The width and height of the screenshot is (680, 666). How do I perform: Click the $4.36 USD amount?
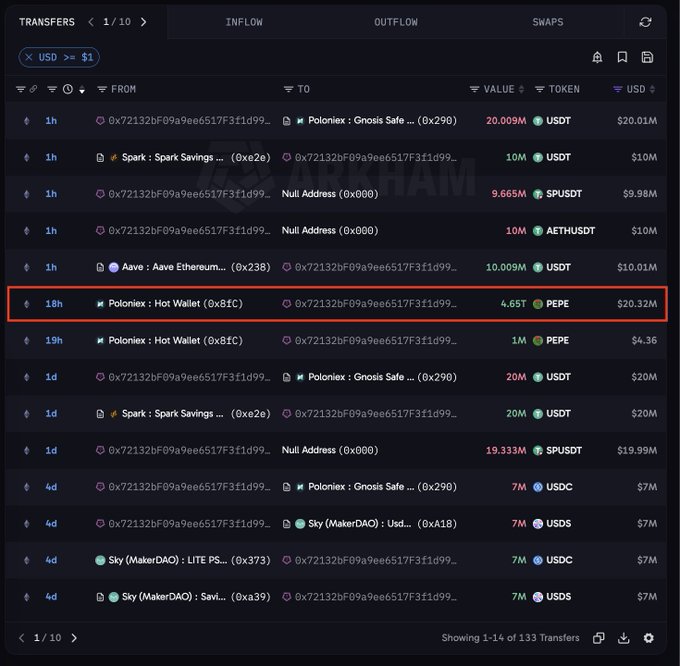(644, 340)
